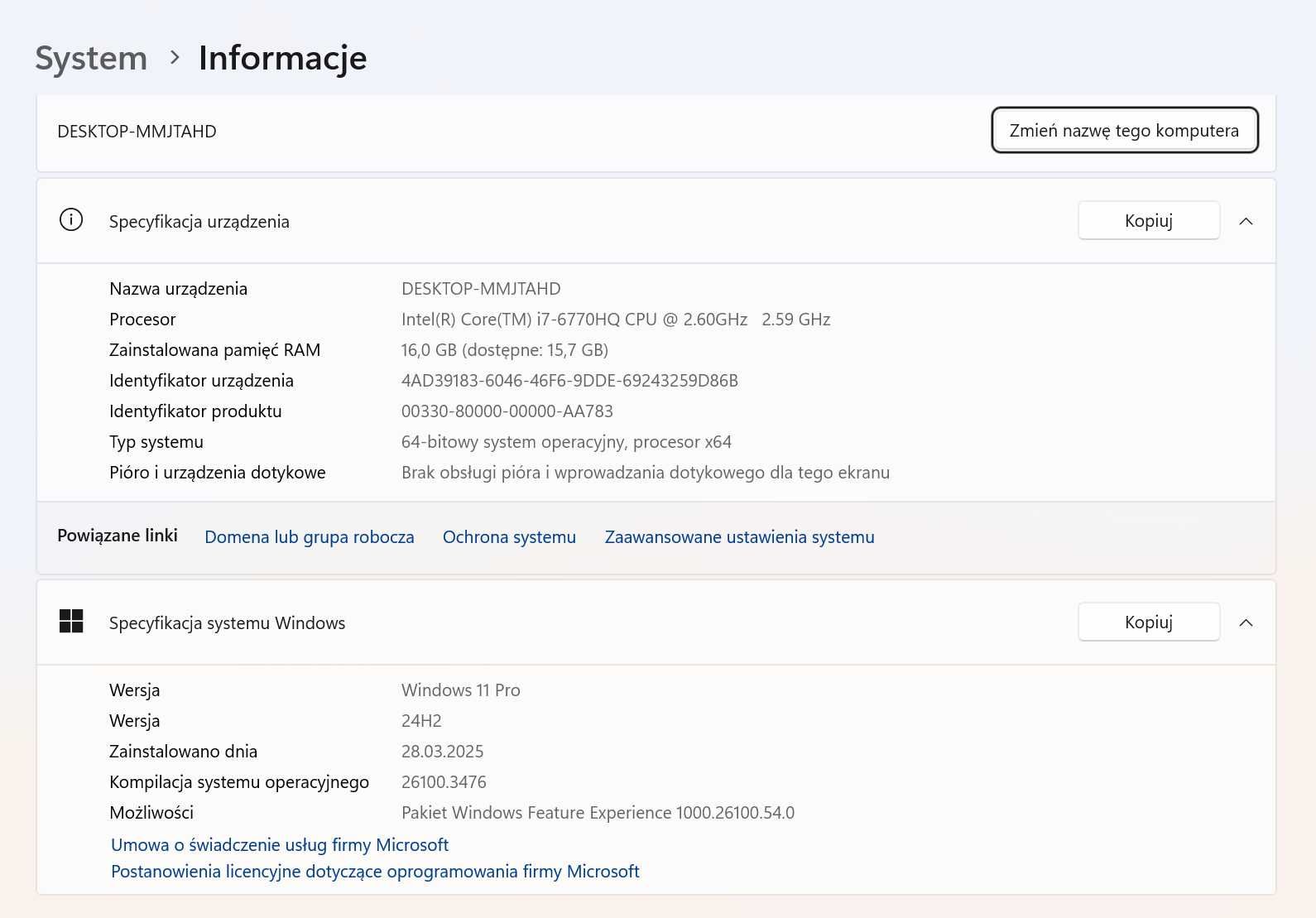Select the 16,0 GB RAM value
The image size is (1316, 918).
(505, 349)
